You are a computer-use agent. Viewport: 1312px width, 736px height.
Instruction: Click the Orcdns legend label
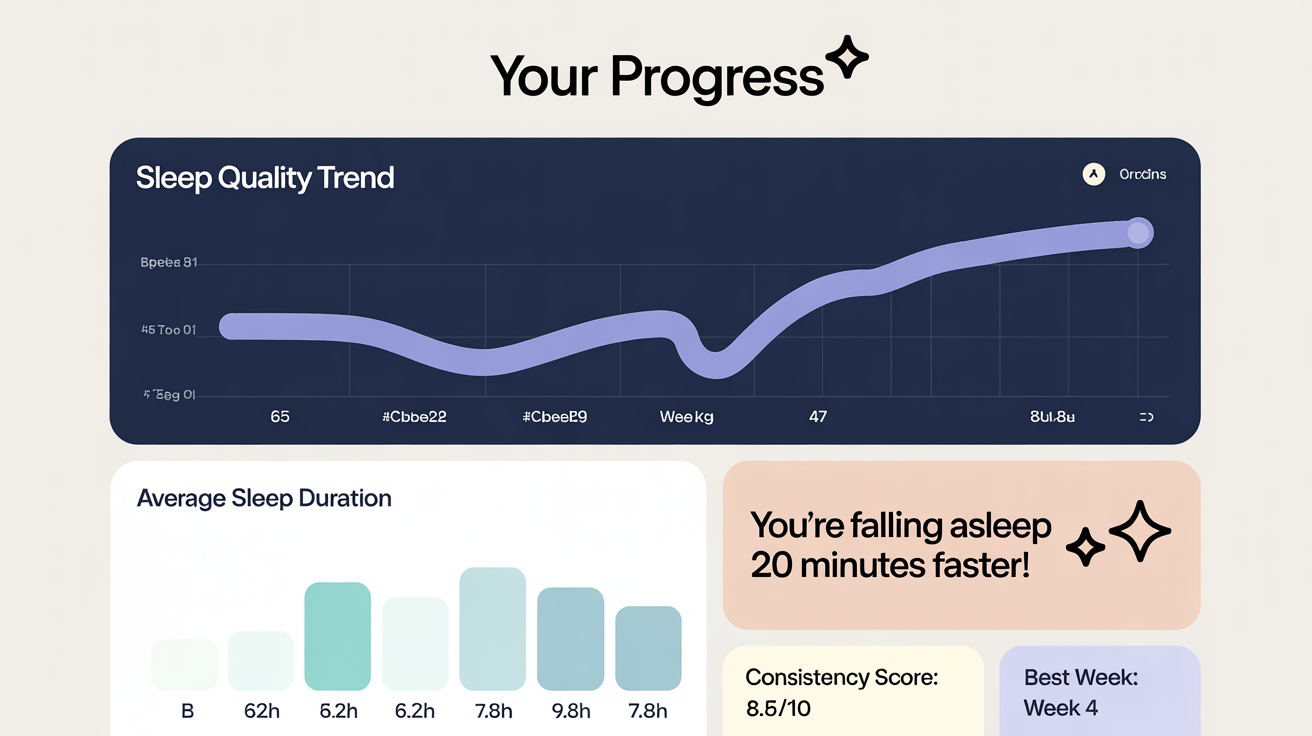1142,174
